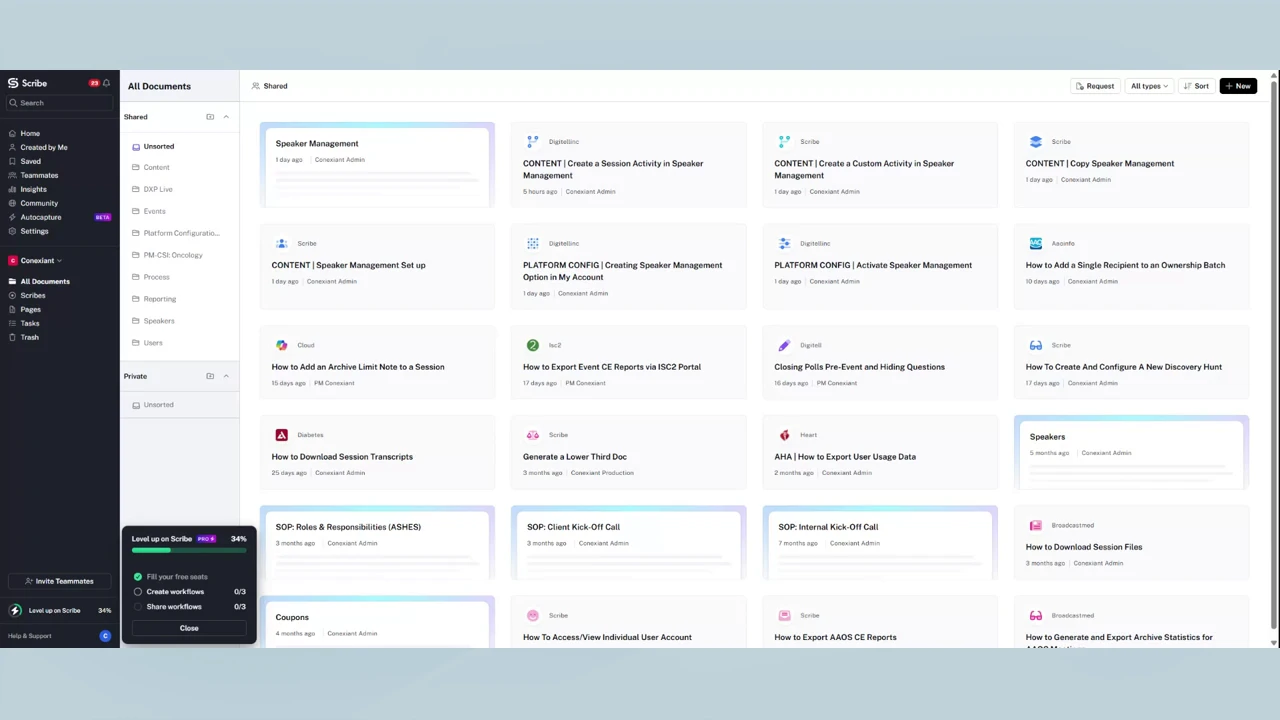Click the circle beside Create workflows

point(138,592)
